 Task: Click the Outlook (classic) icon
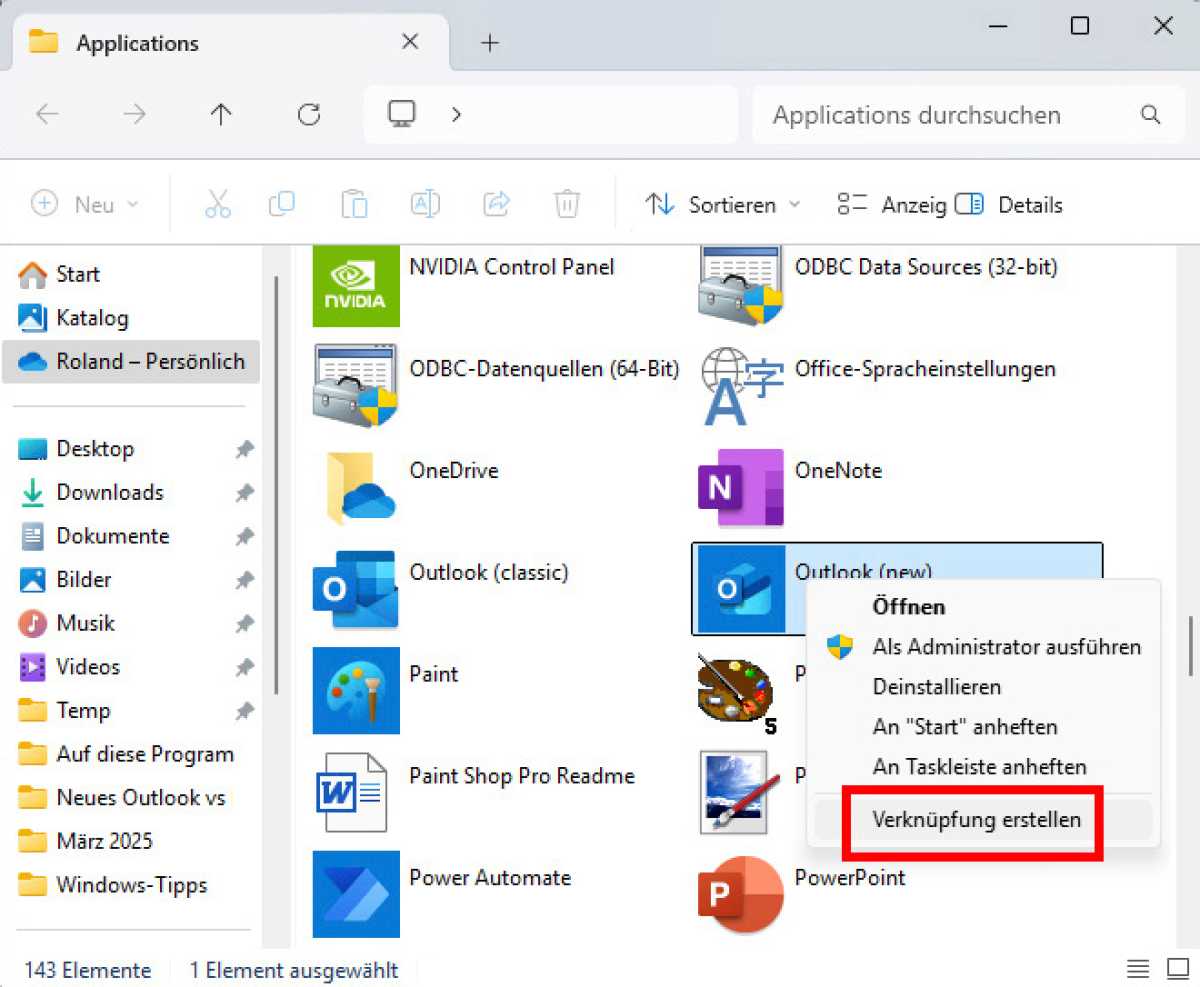(x=355, y=590)
